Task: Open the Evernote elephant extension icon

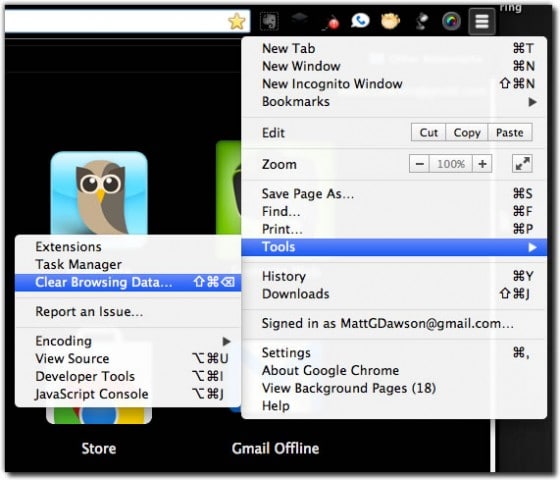Action: tap(269, 22)
